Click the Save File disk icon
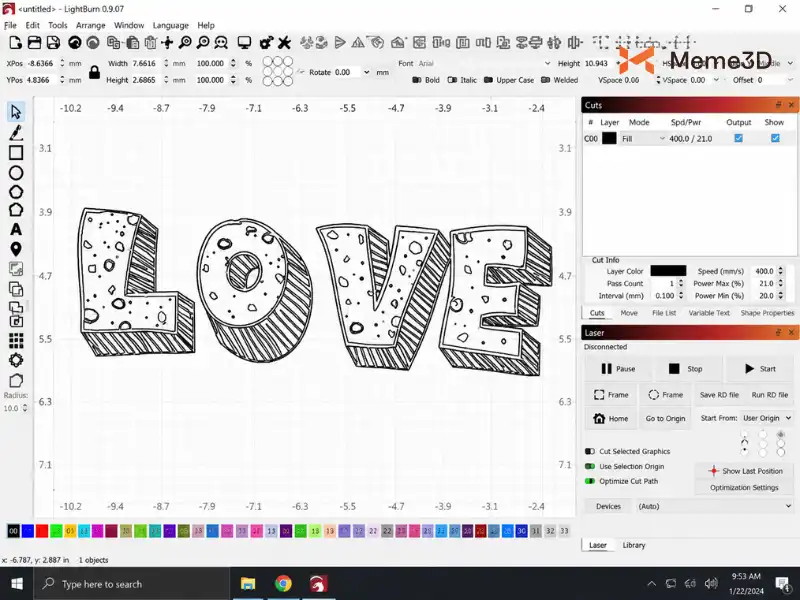800x600 pixels. (x=53, y=43)
